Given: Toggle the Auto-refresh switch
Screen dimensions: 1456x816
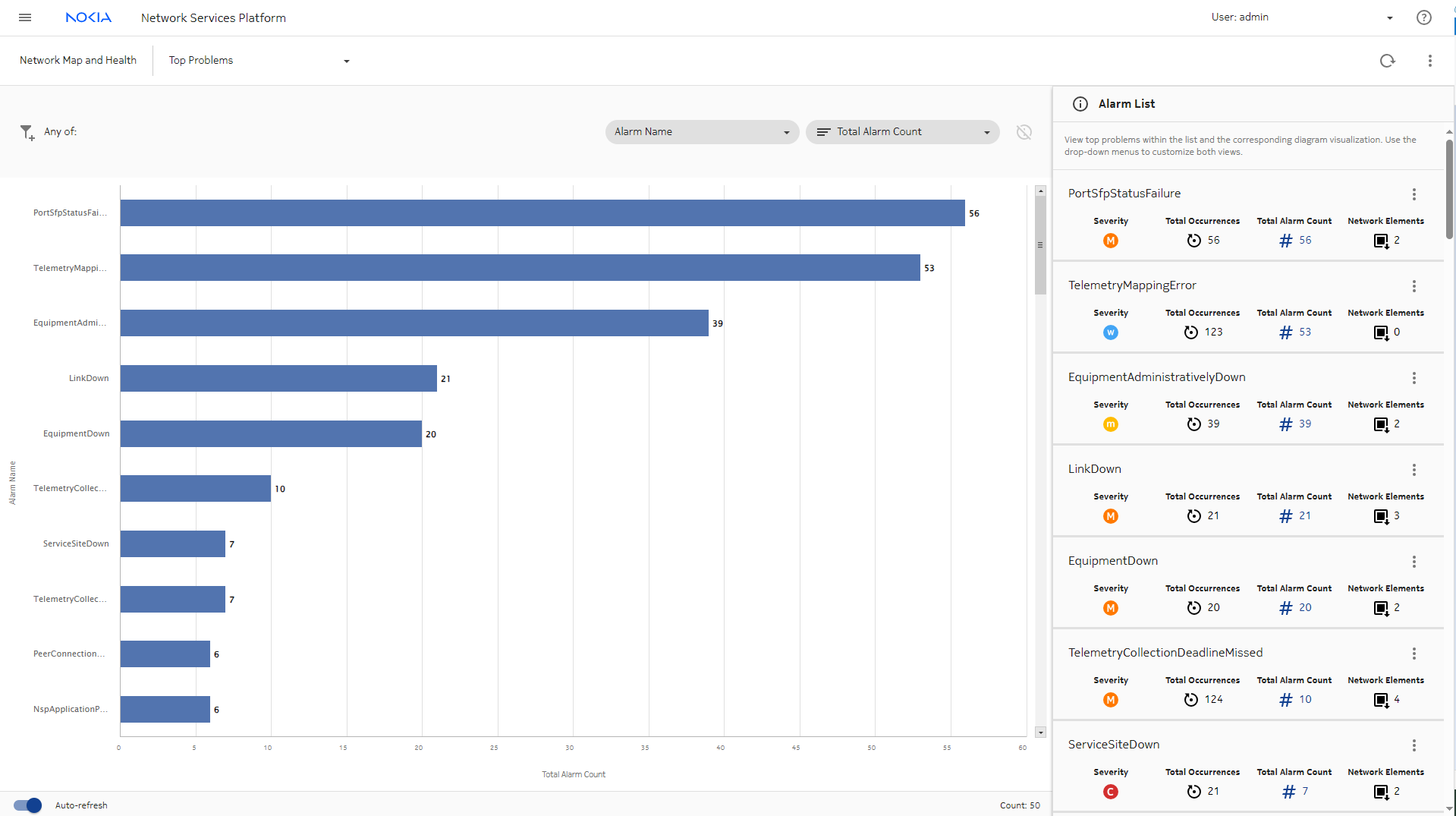Looking at the screenshot, I should point(28,805).
